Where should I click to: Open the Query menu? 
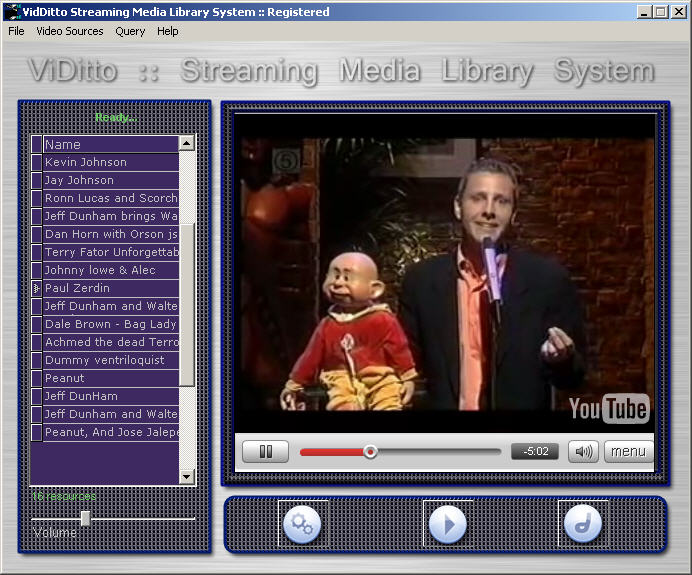click(130, 31)
